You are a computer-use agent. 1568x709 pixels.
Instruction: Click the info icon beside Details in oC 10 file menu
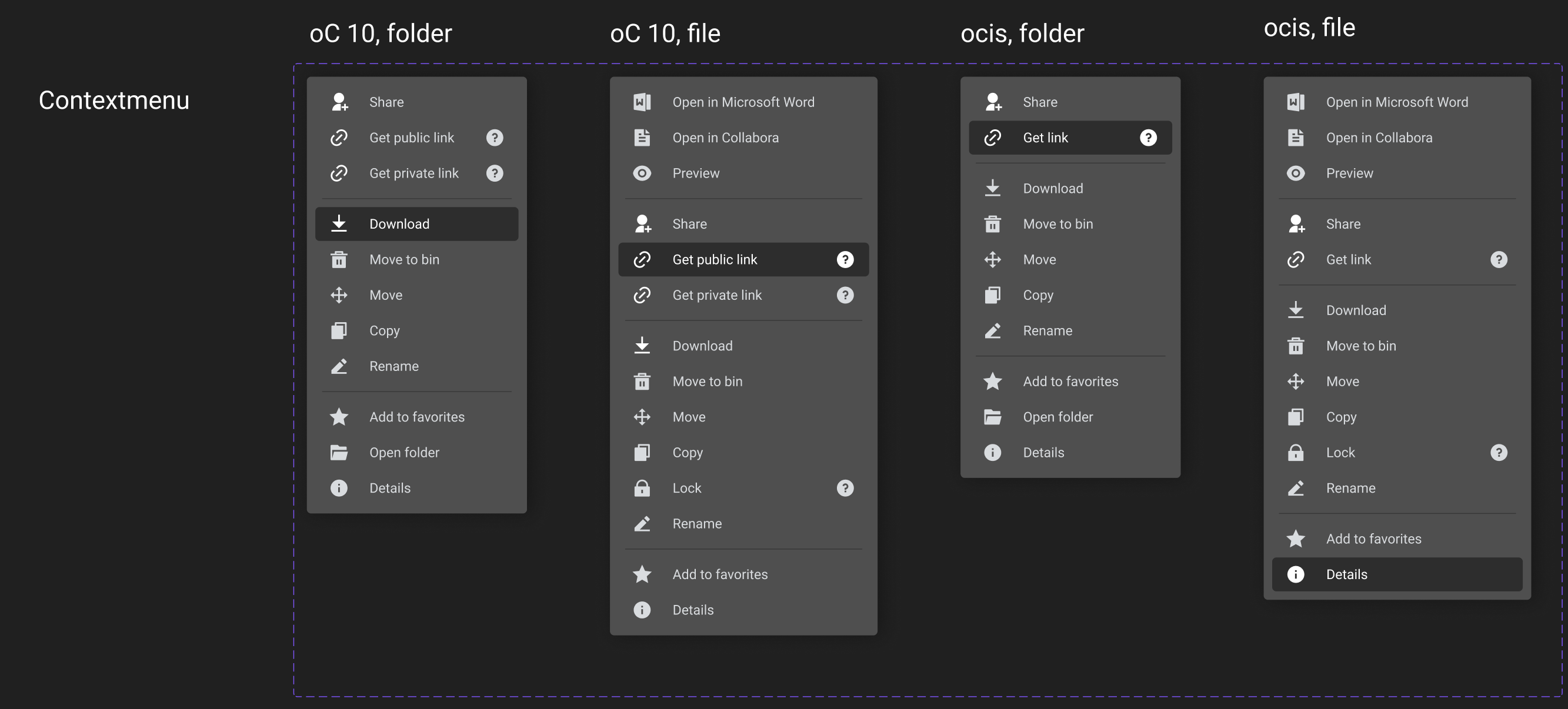tap(642, 609)
